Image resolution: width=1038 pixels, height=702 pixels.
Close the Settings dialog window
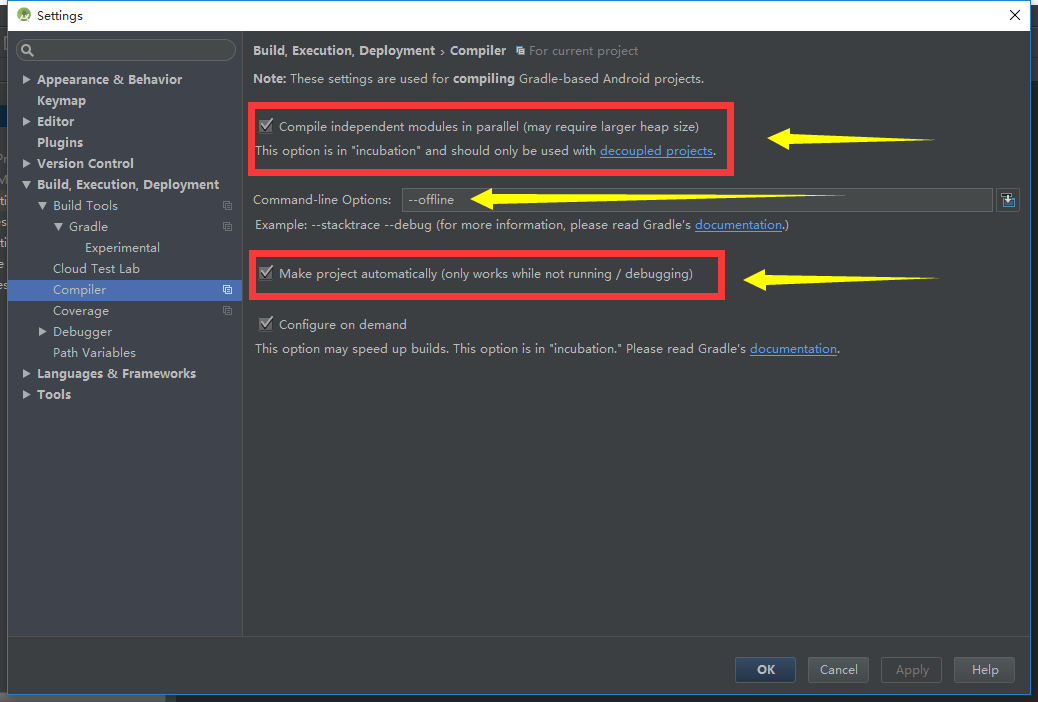(x=1014, y=15)
